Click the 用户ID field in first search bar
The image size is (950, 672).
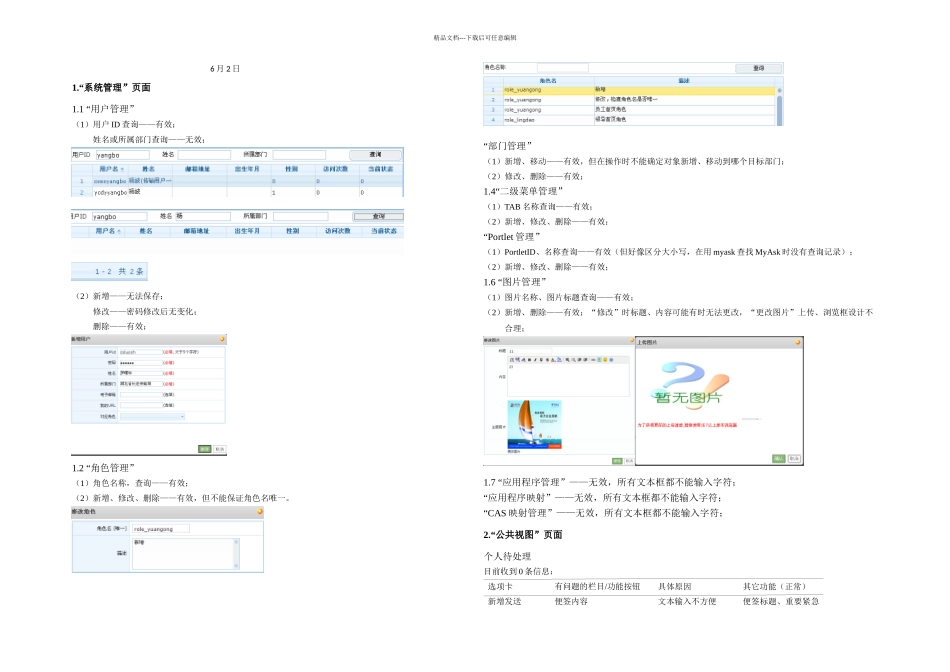[x=122, y=155]
